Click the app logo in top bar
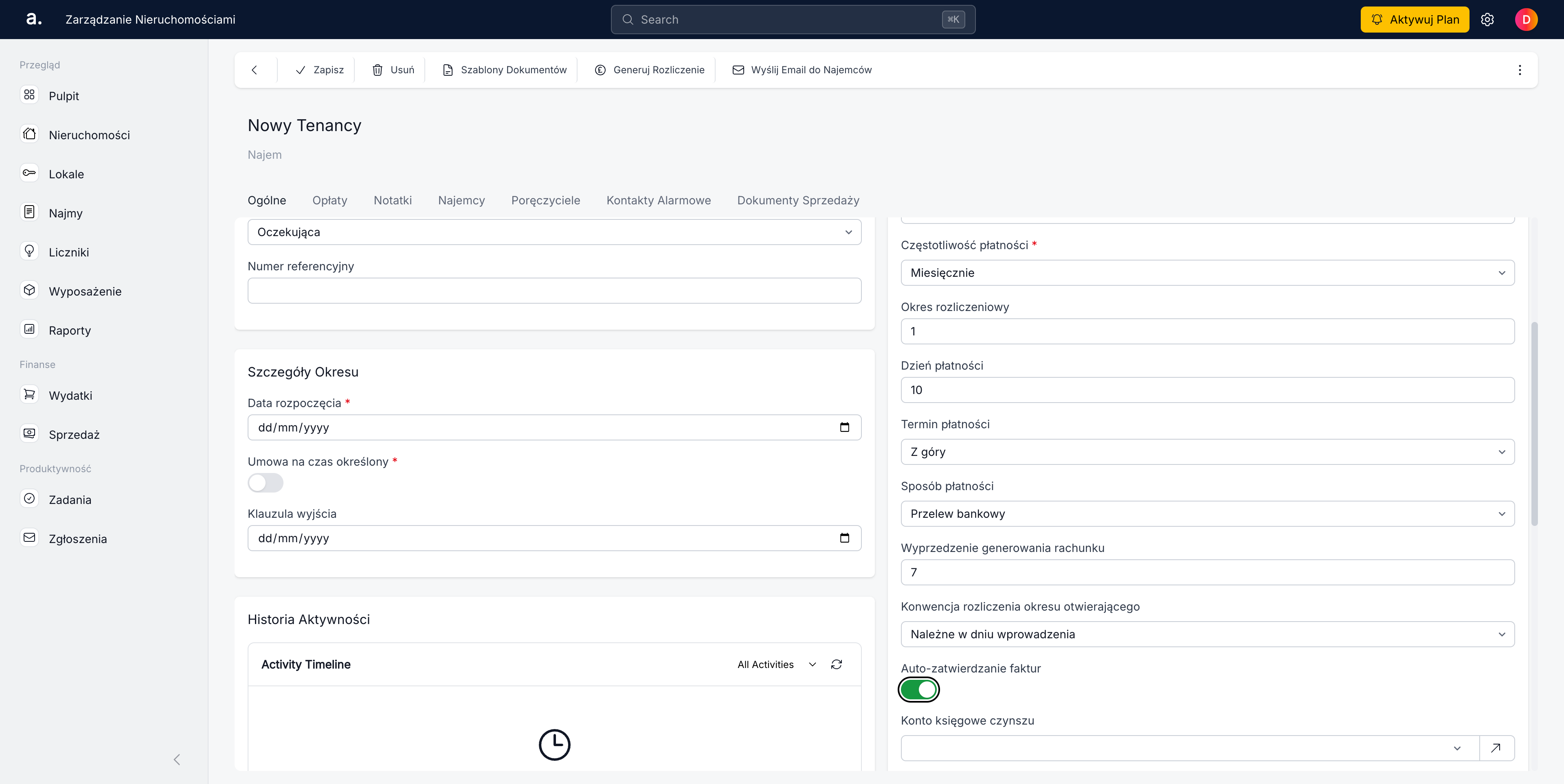The width and height of the screenshot is (1564, 784). (x=34, y=20)
